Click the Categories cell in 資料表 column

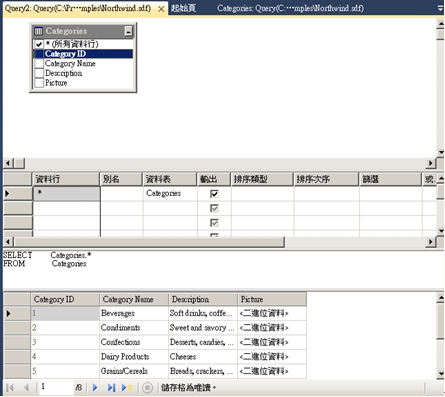point(170,194)
